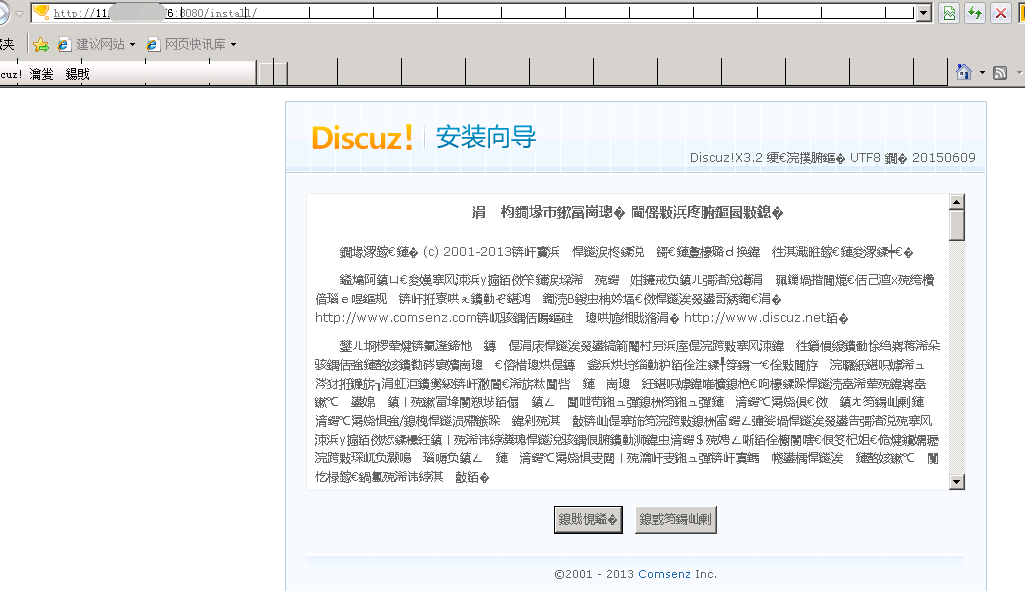Open the 网页快讯库 favorites bar item
Screen dimensions: 1025x591
coord(192,44)
